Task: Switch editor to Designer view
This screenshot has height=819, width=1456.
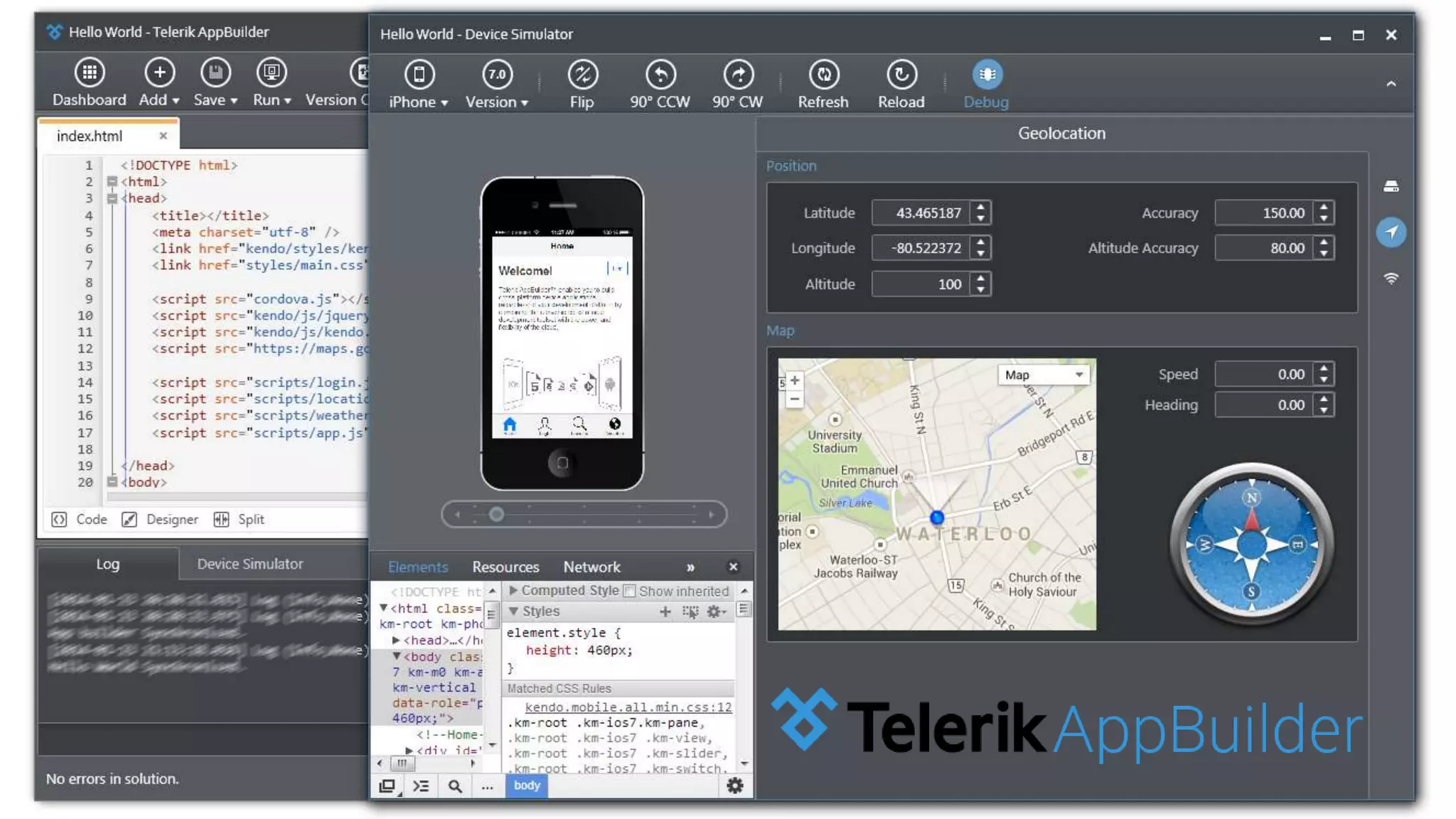Action: pyautogui.click(x=159, y=520)
